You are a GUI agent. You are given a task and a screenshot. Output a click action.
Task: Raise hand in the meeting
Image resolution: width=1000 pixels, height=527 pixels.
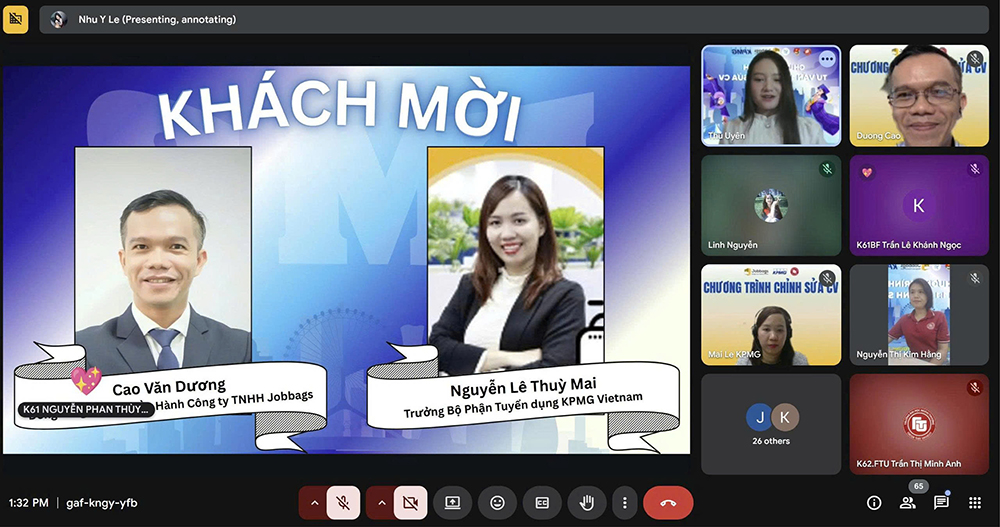pos(587,503)
